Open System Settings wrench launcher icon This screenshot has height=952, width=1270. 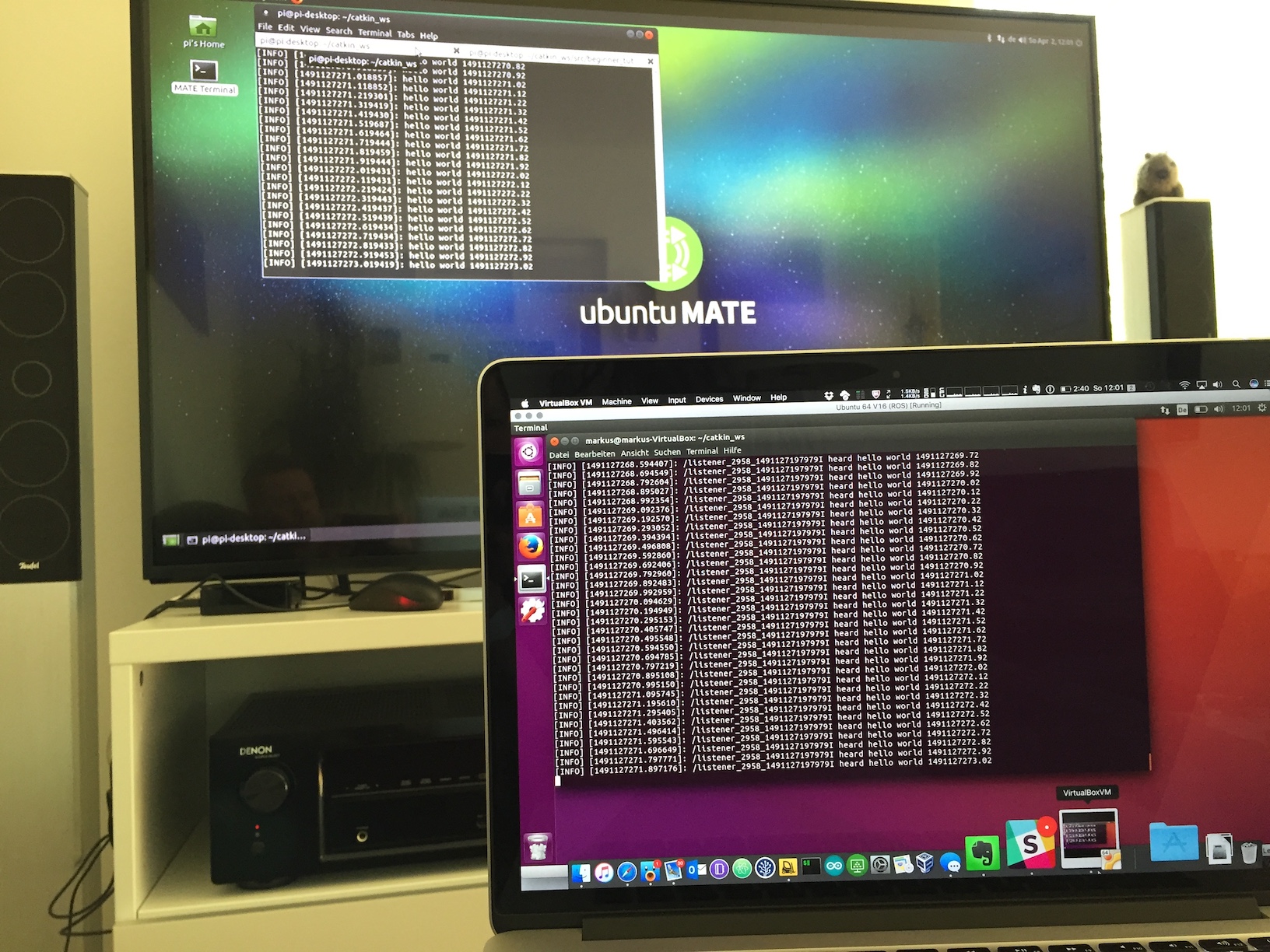[x=533, y=611]
